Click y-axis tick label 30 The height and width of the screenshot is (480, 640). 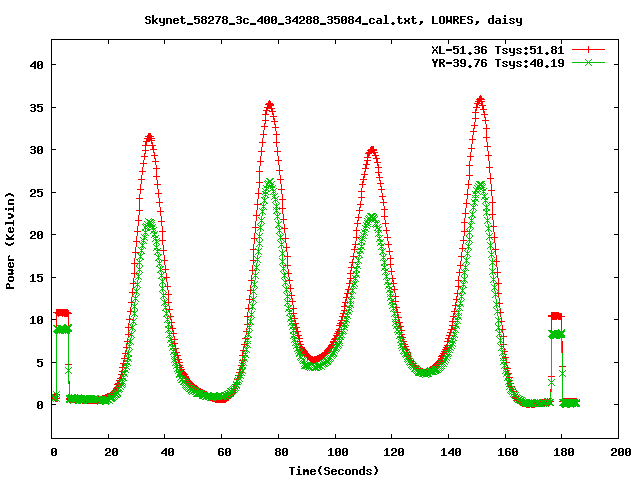36,150
